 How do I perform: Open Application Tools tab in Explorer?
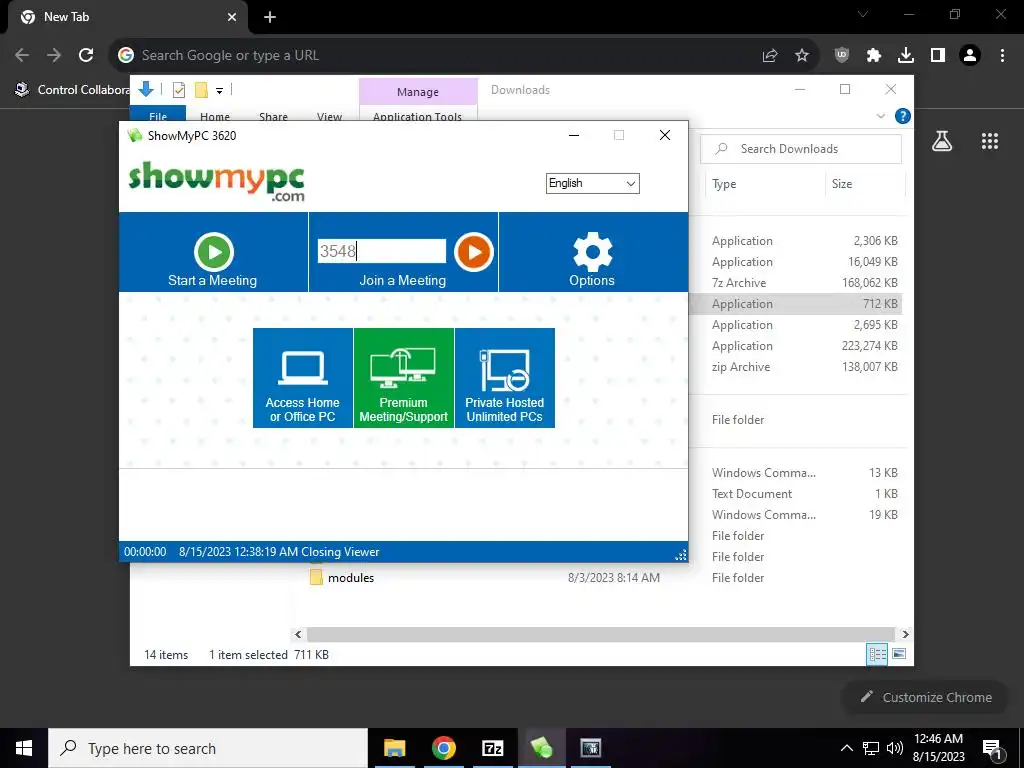pos(418,116)
